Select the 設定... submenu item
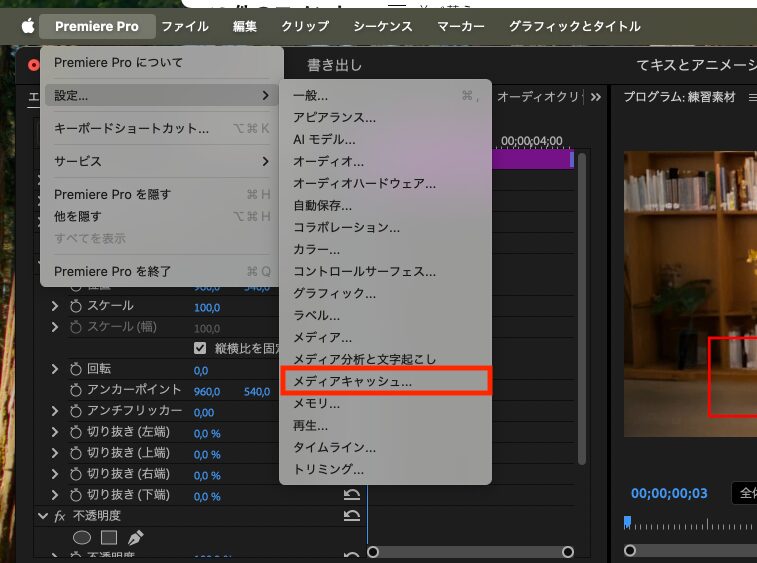 pyautogui.click(x=161, y=95)
